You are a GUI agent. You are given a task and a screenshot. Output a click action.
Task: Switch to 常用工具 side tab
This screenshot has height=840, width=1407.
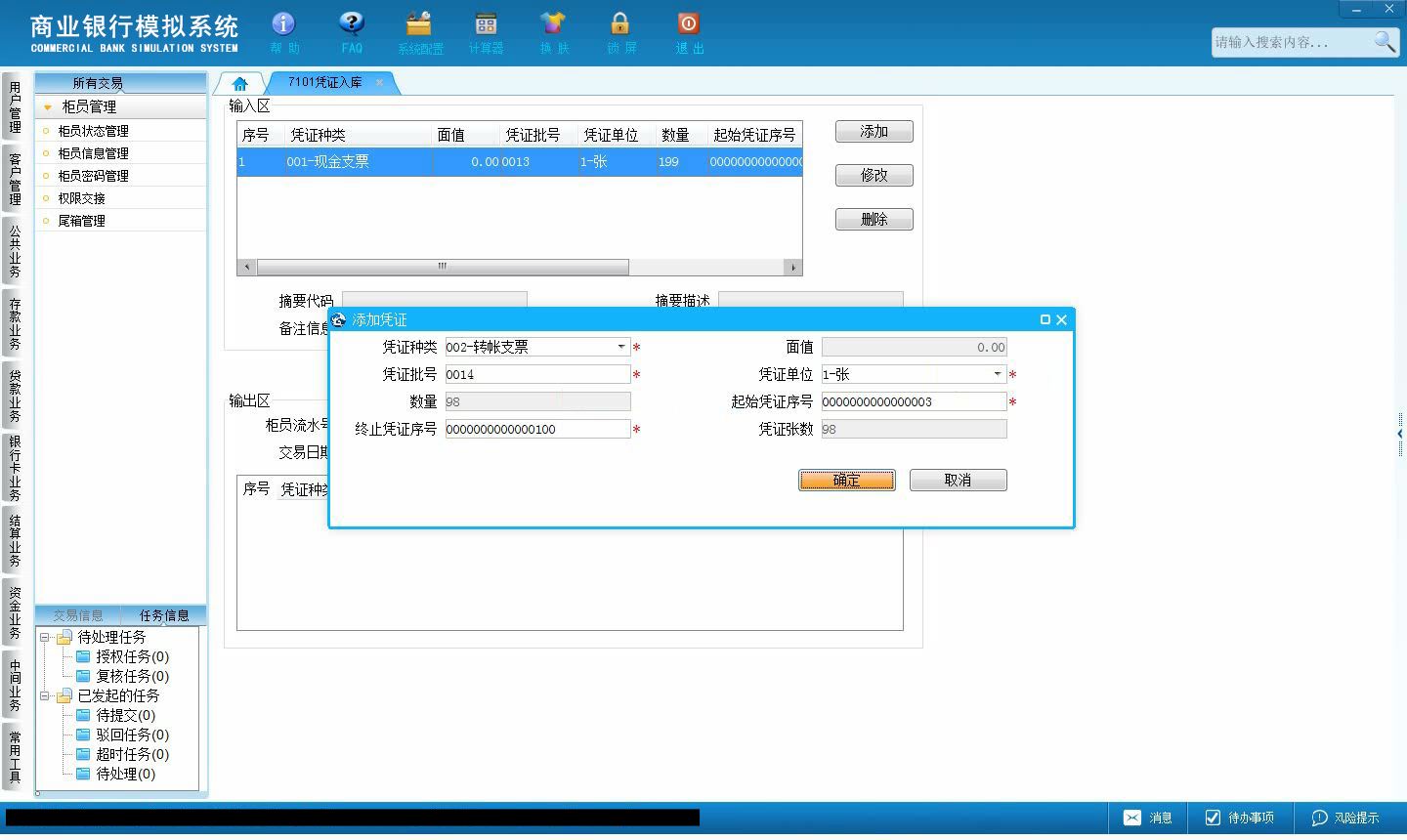point(15,757)
